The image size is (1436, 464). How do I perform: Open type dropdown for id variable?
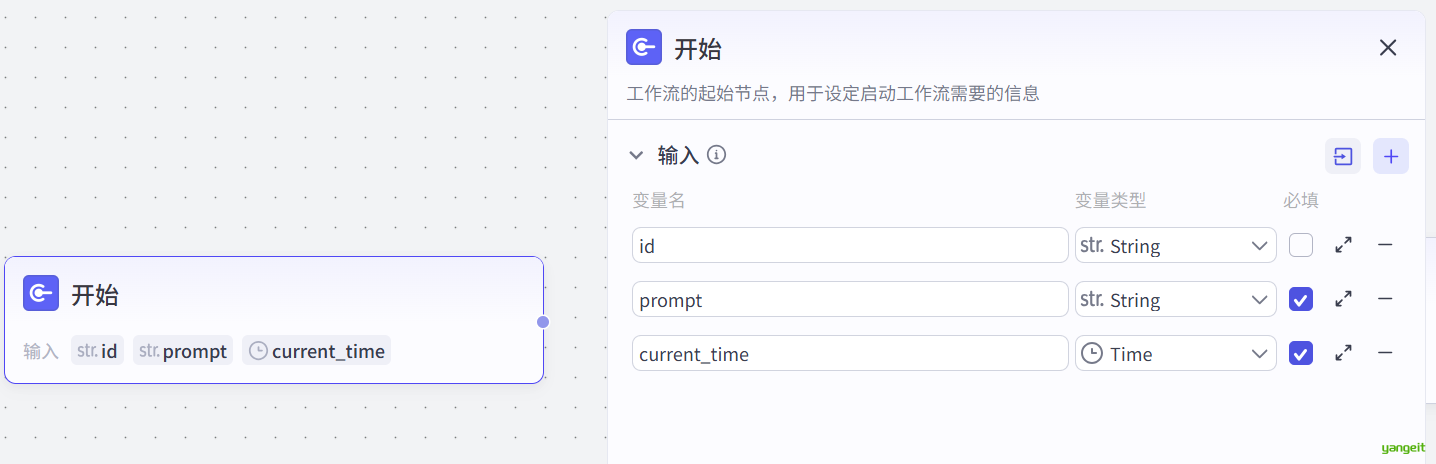click(x=1175, y=245)
